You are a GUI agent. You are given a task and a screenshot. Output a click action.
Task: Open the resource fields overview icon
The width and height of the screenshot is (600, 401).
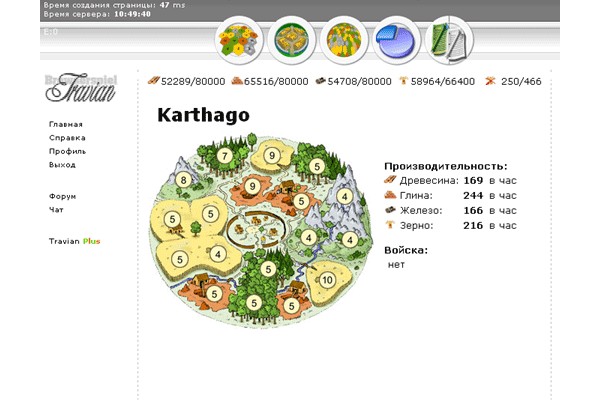tap(239, 40)
